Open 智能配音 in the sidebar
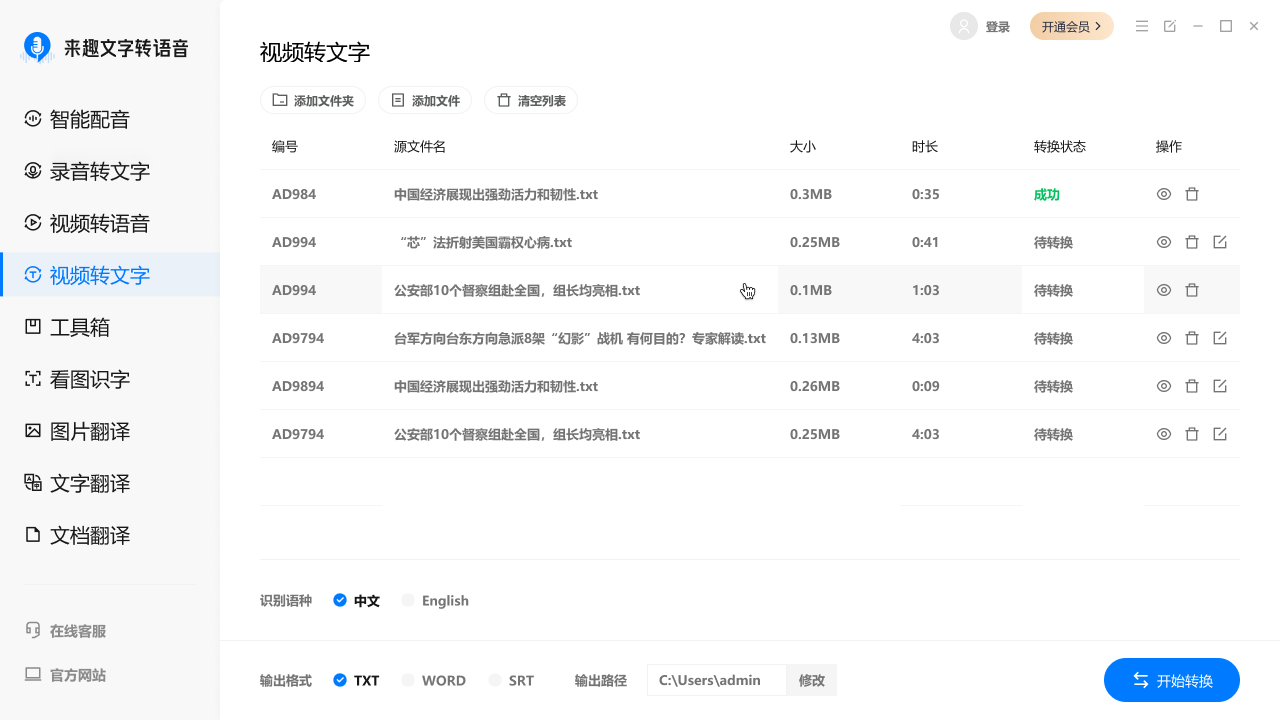 [x=110, y=120]
